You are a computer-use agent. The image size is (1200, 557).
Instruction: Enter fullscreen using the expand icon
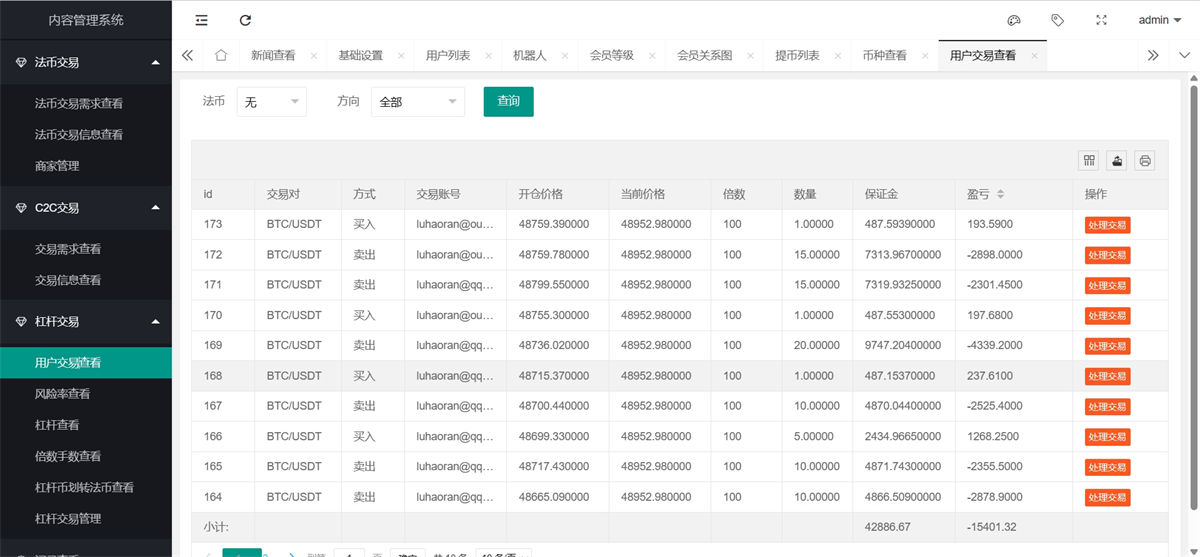click(1102, 20)
